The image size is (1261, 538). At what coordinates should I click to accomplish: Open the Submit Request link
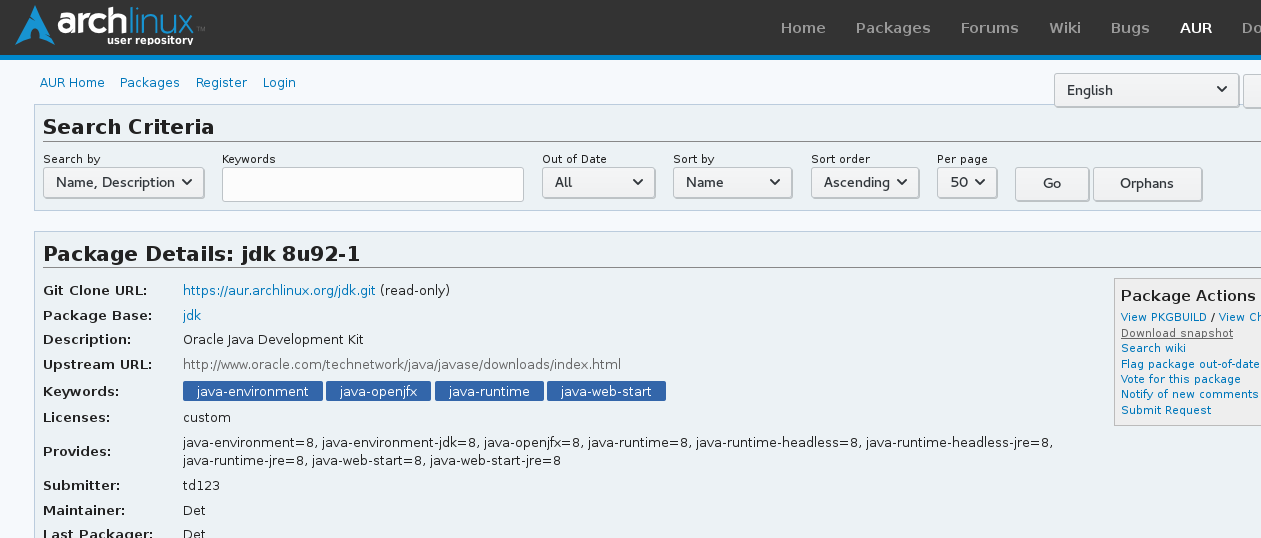[x=1166, y=410]
